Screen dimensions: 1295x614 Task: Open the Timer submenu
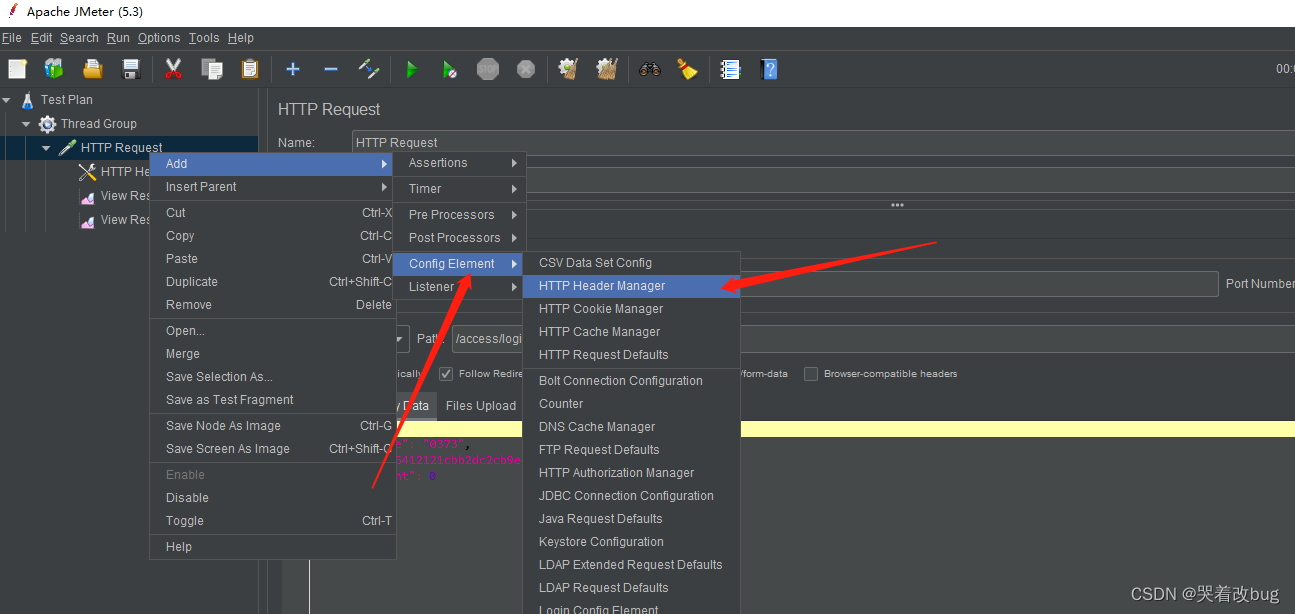tap(460, 189)
